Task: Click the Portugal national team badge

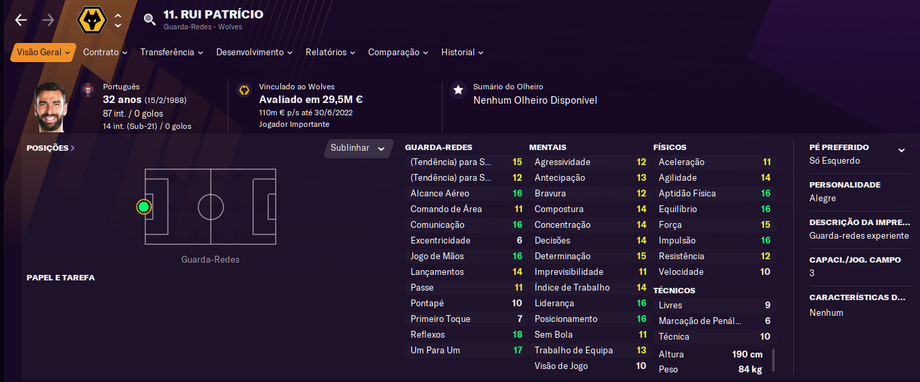Action: (x=88, y=90)
